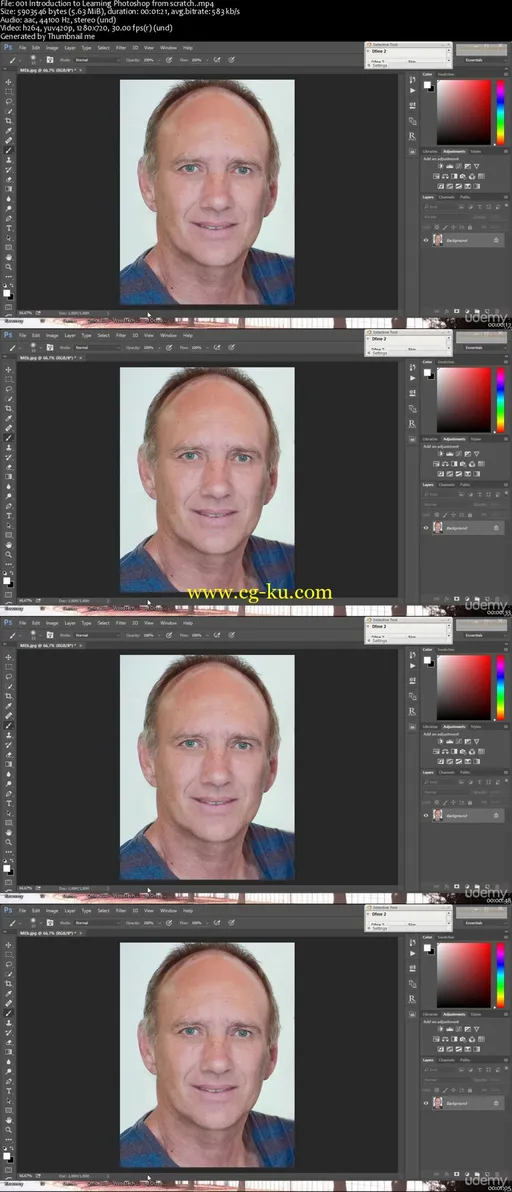Select the Zoom tool in the third frame

8,842
